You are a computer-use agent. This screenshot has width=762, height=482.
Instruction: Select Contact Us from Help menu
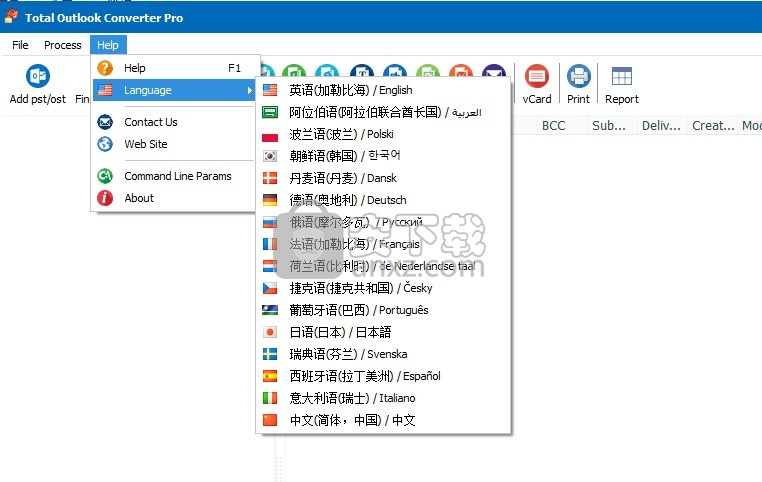tap(173, 122)
